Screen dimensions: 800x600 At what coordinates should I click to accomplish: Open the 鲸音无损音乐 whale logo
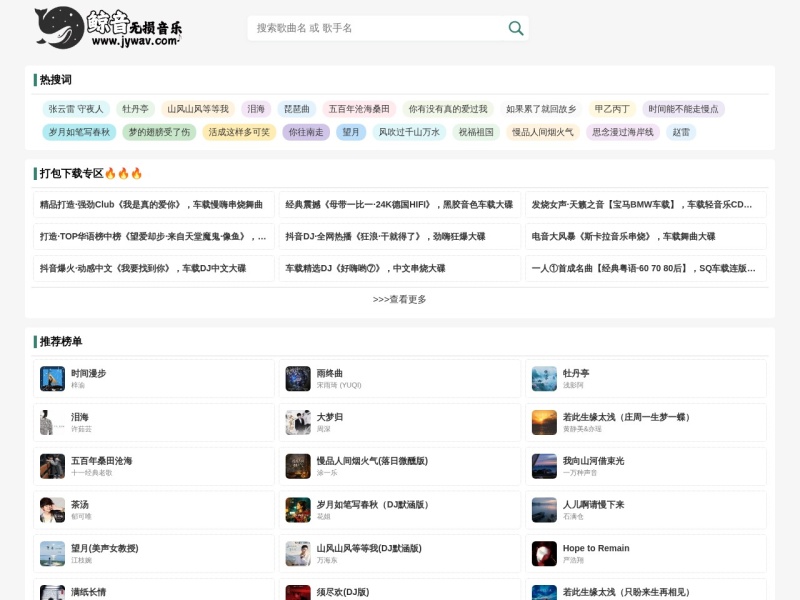point(108,28)
